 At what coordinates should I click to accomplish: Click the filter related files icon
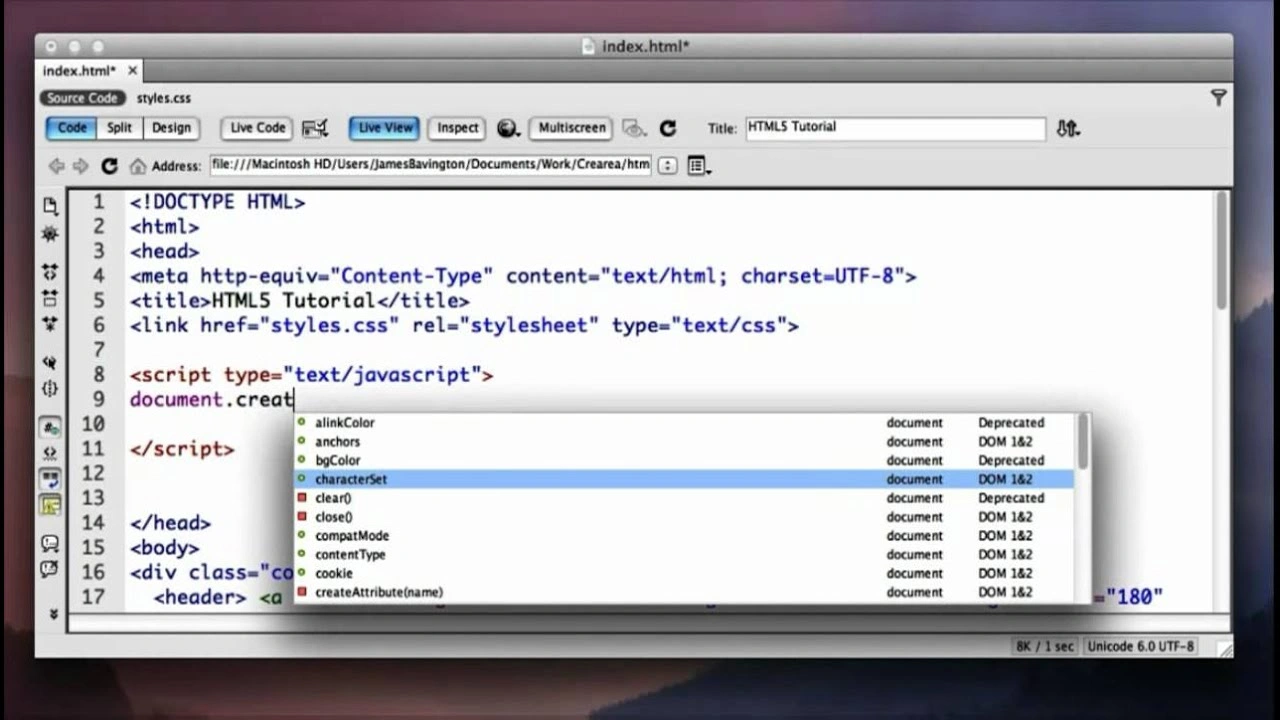(1218, 97)
